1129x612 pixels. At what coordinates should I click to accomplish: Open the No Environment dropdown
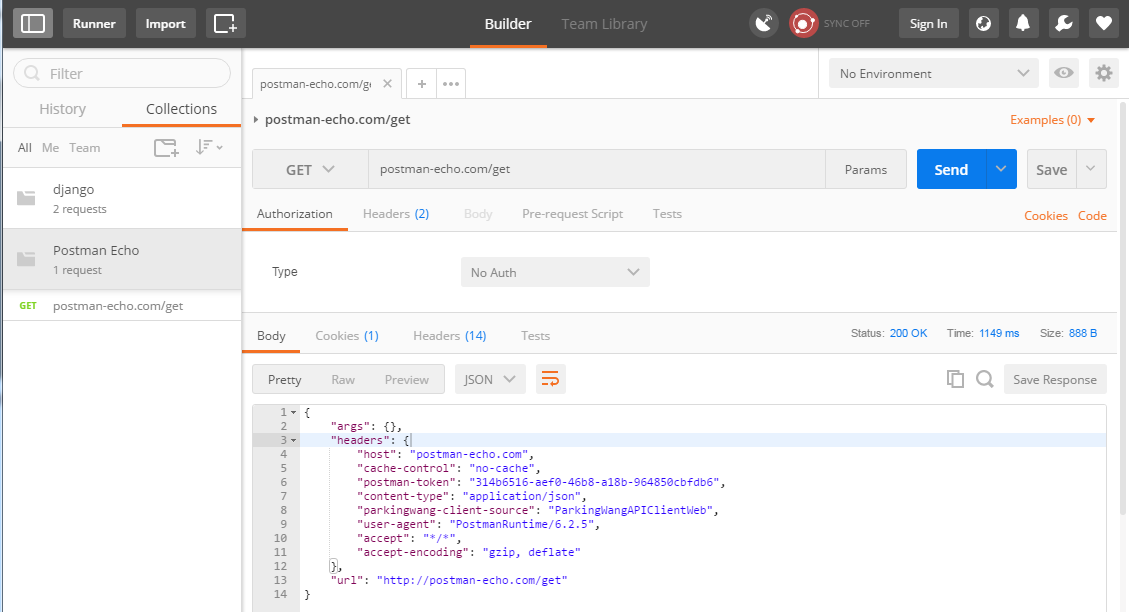click(x=934, y=73)
